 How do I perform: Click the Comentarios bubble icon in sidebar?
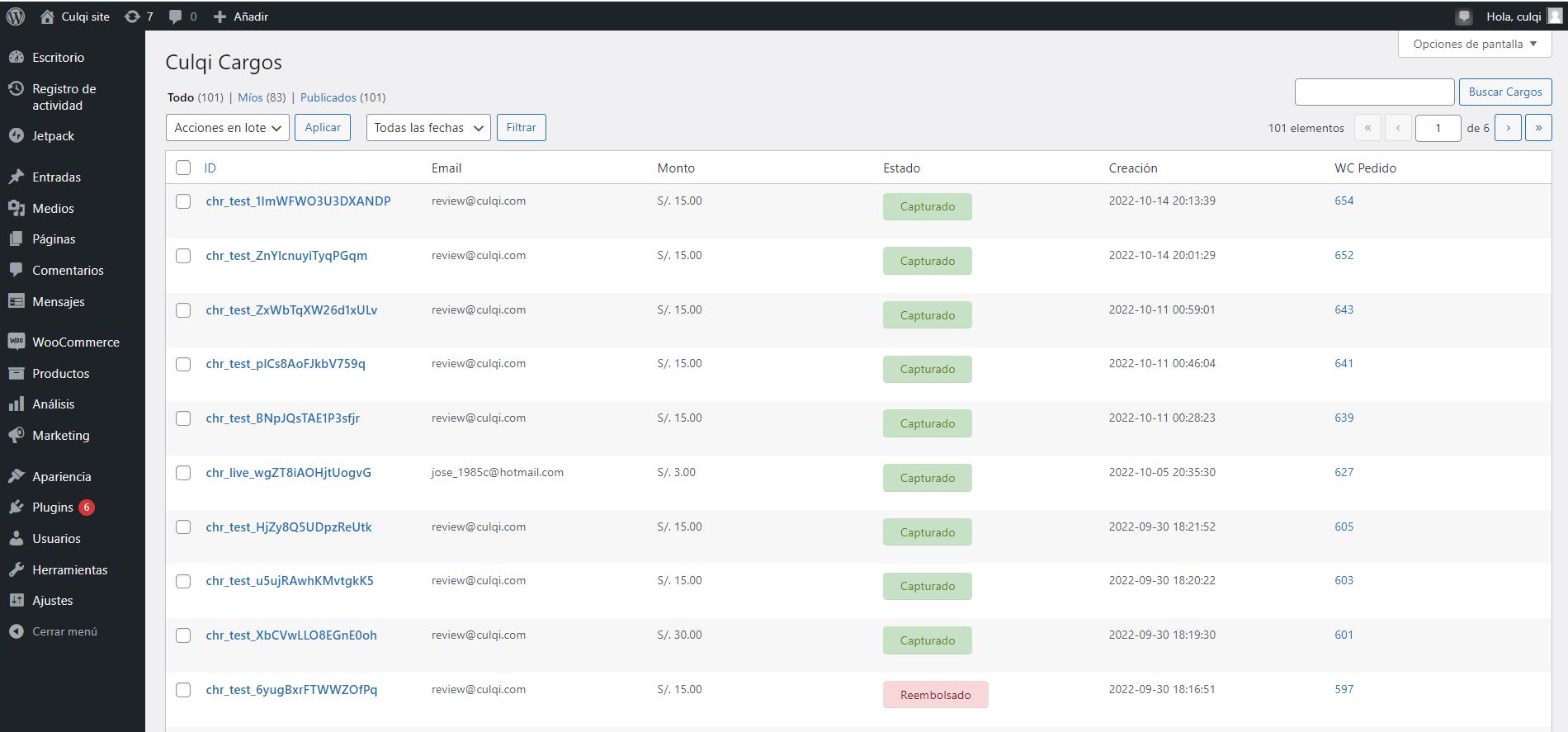(x=17, y=270)
